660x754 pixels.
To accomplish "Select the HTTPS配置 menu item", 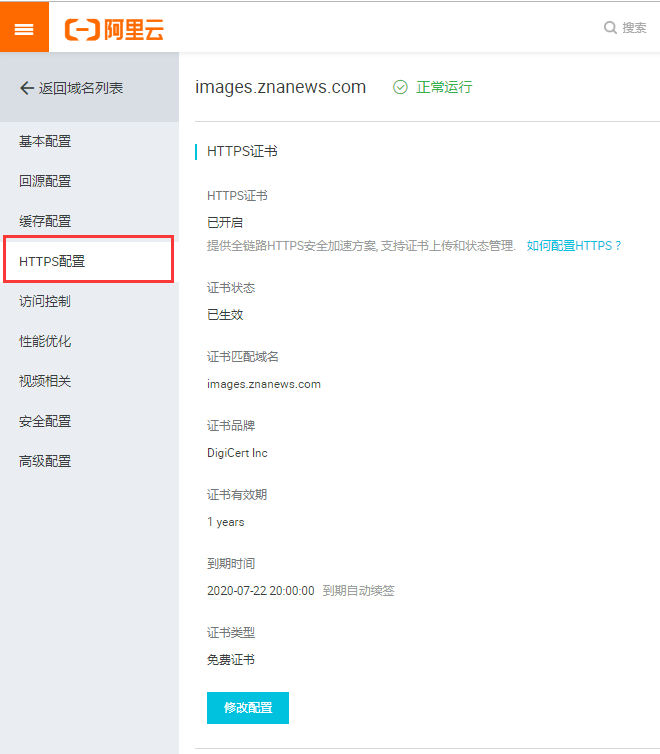I will click(x=52, y=261).
